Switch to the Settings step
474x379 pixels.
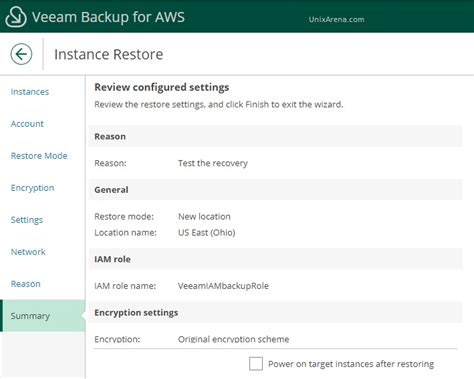pos(27,220)
